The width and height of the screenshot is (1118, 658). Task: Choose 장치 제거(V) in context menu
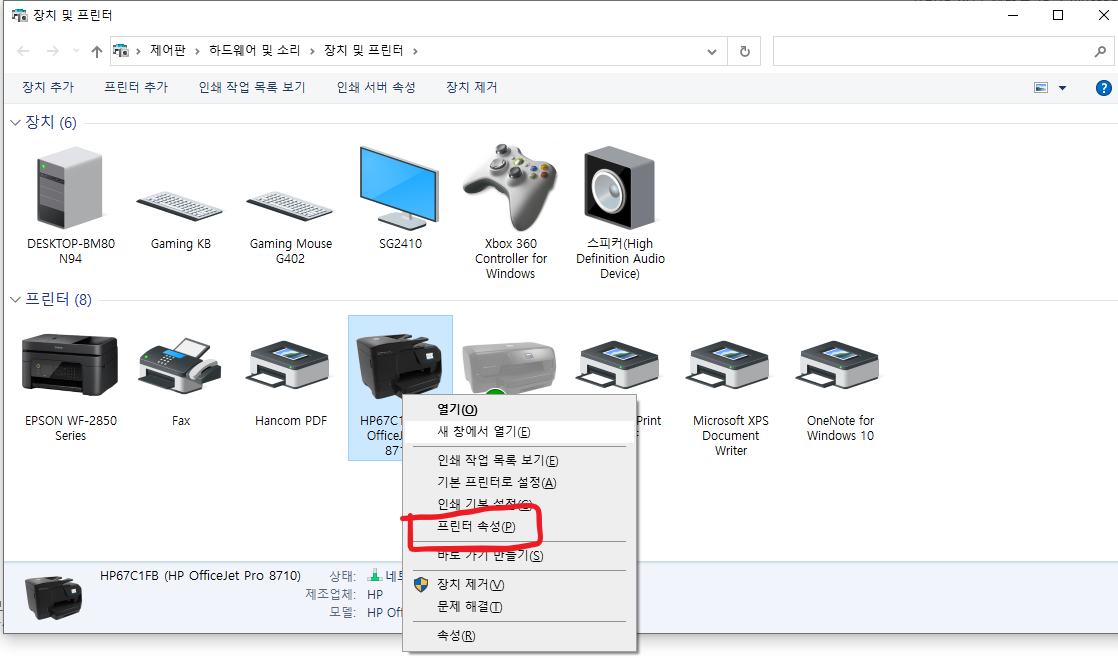coord(519,585)
